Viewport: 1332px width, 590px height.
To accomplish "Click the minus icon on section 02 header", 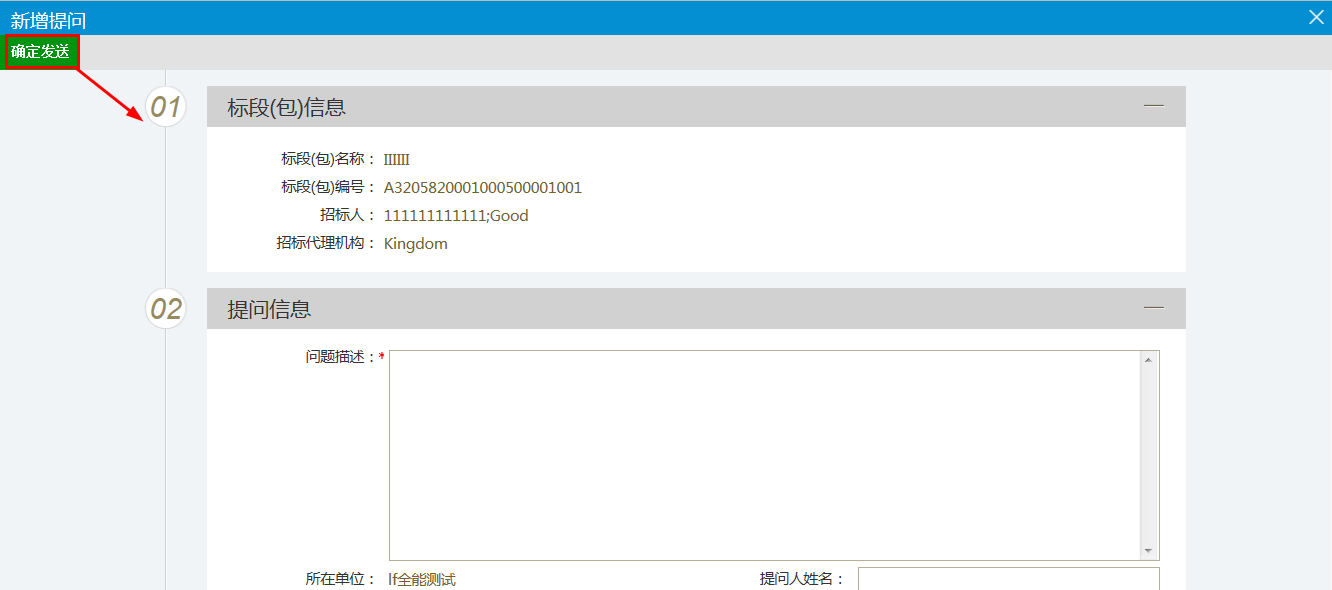I will point(1153,308).
